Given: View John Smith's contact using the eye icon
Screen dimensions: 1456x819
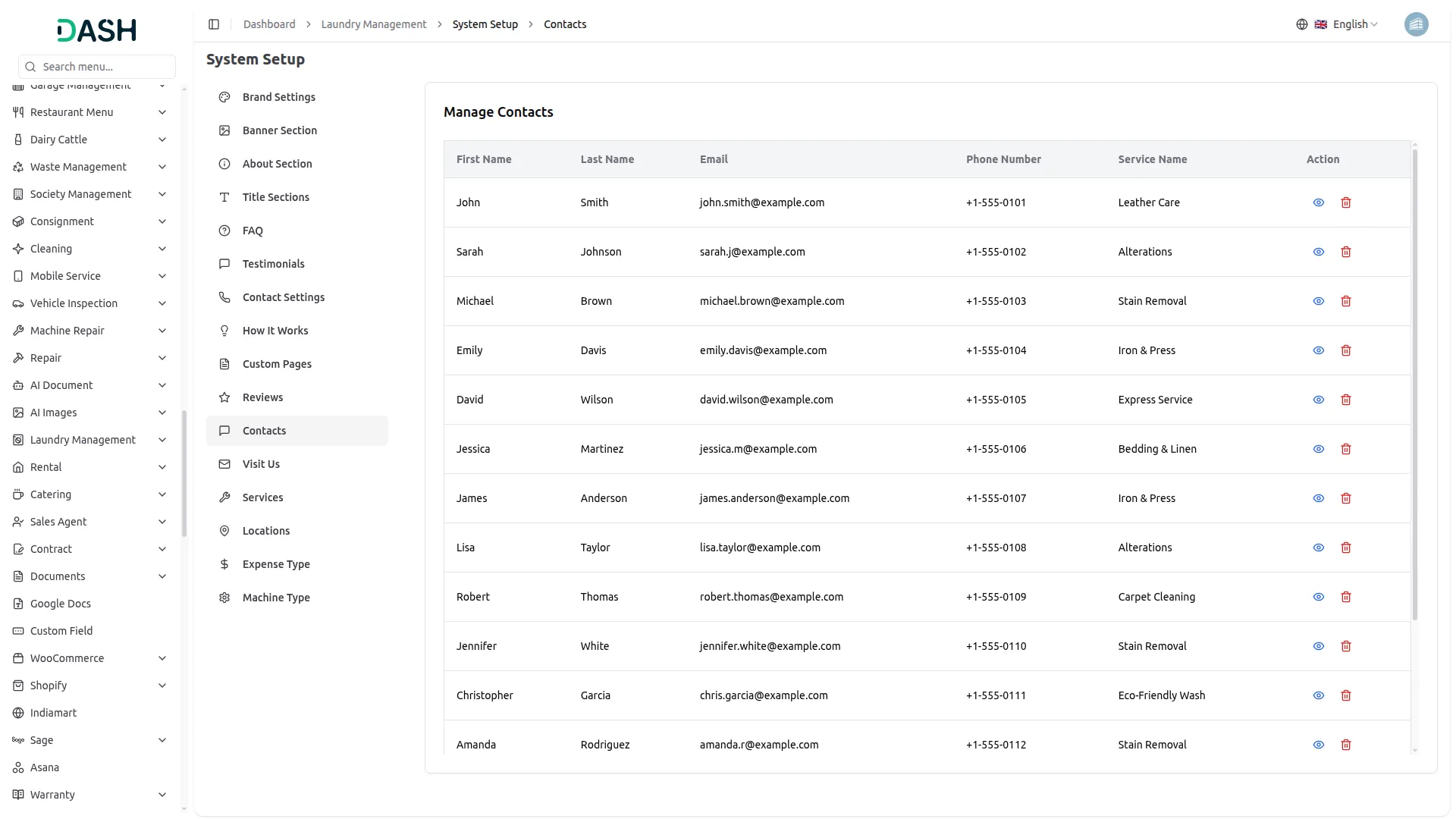Looking at the screenshot, I should 1319,202.
